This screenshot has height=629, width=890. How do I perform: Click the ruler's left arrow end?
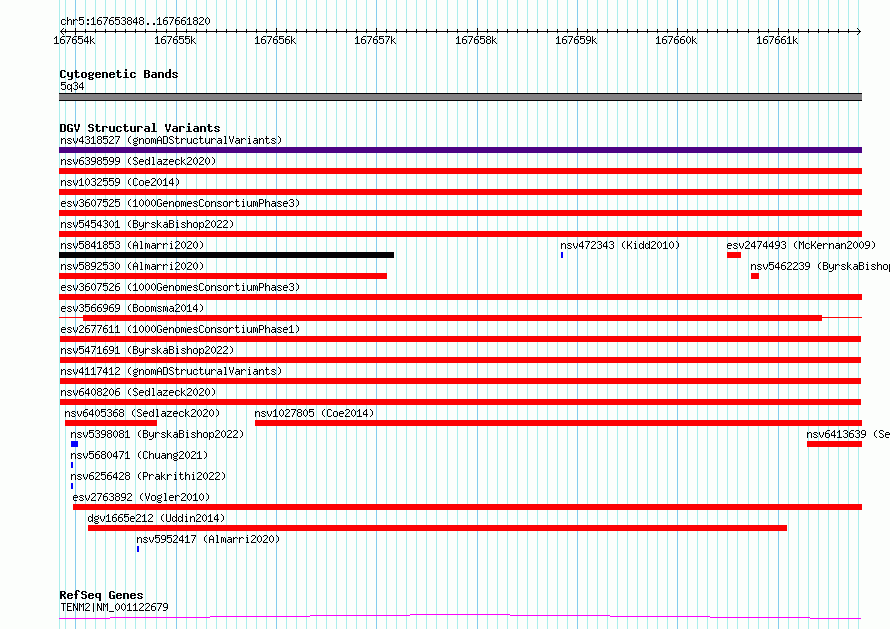coord(63,31)
